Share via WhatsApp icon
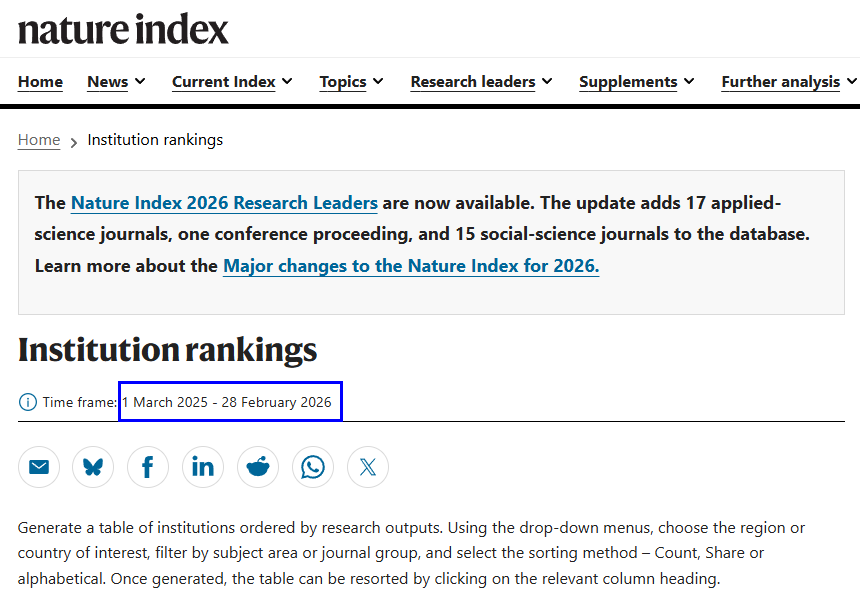The image size is (860, 604). (x=313, y=467)
